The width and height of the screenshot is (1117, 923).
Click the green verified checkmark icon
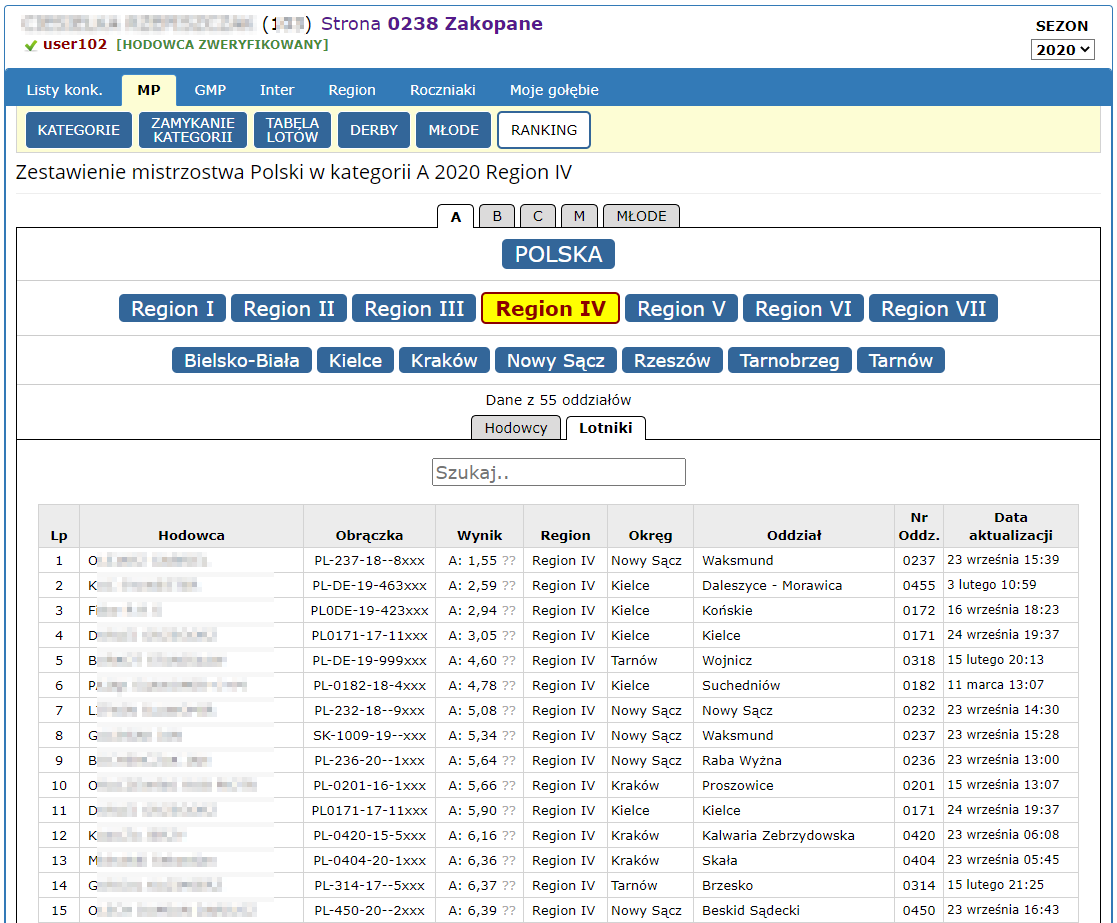coord(31,45)
